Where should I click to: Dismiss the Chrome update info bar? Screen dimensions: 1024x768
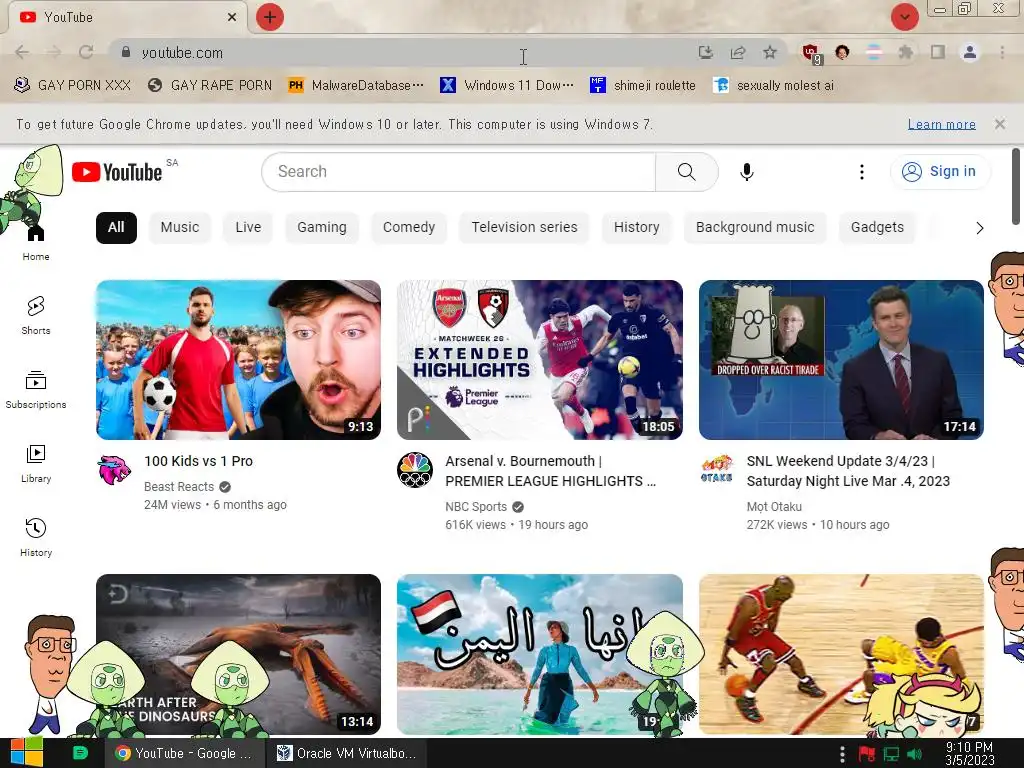tap(999, 124)
